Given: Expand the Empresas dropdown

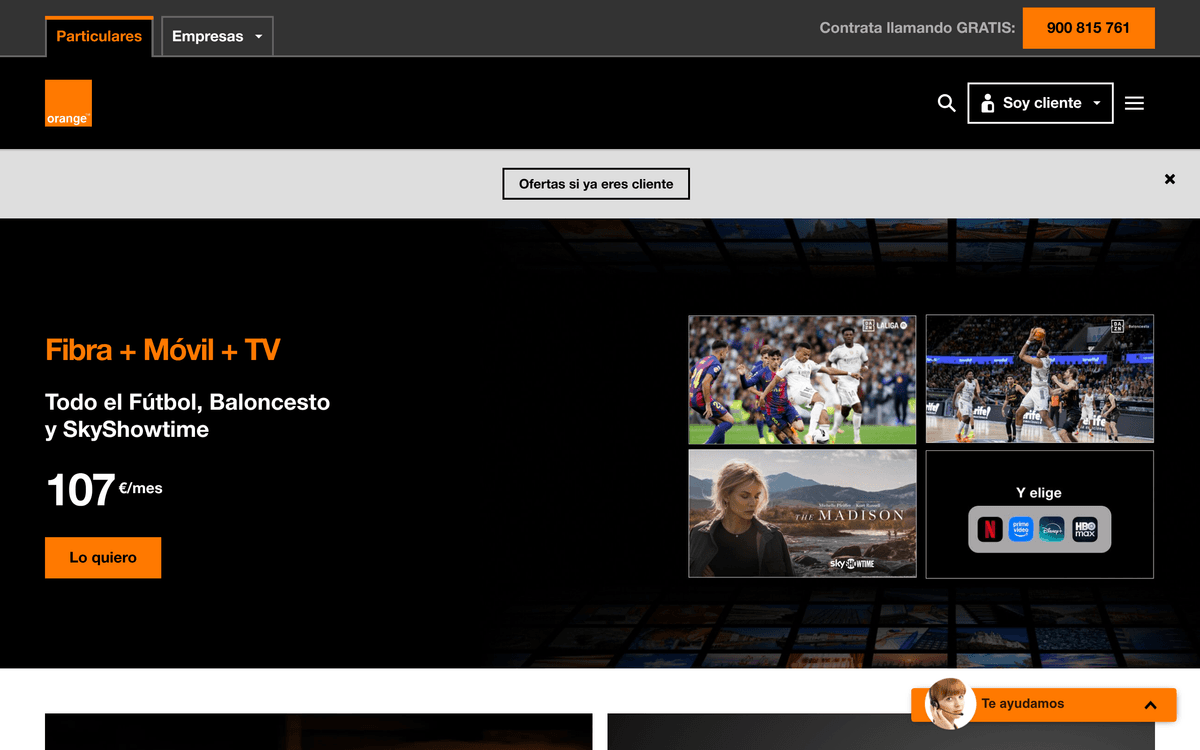Looking at the screenshot, I should point(217,36).
